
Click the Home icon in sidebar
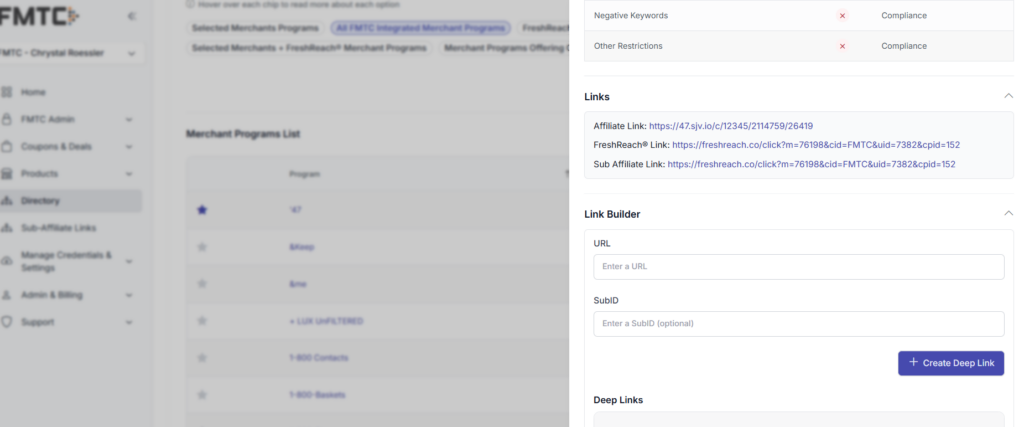[x=7, y=92]
